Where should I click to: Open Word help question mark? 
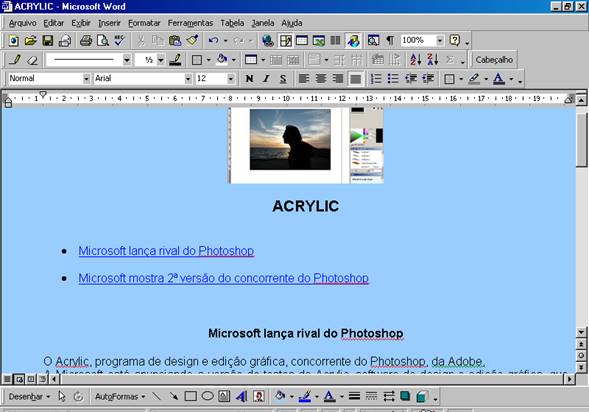pyautogui.click(x=455, y=40)
